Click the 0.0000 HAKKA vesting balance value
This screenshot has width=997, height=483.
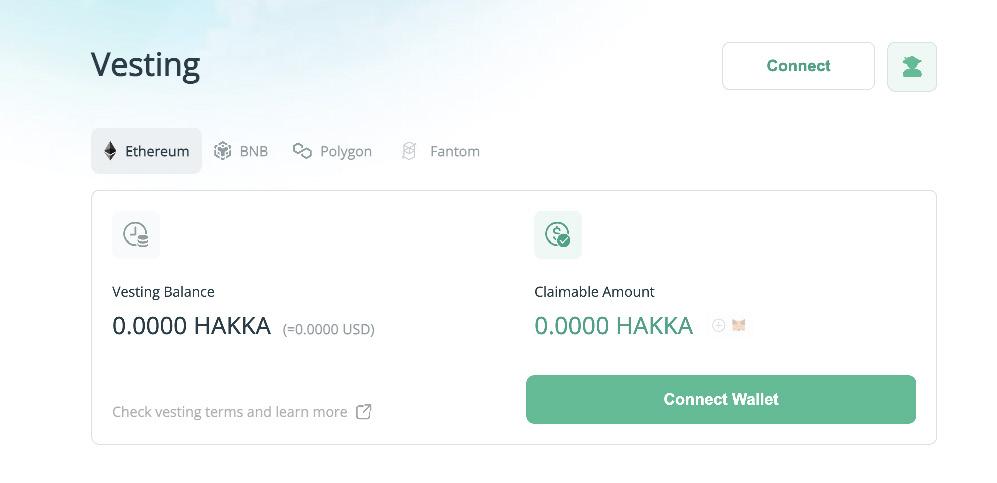click(191, 326)
